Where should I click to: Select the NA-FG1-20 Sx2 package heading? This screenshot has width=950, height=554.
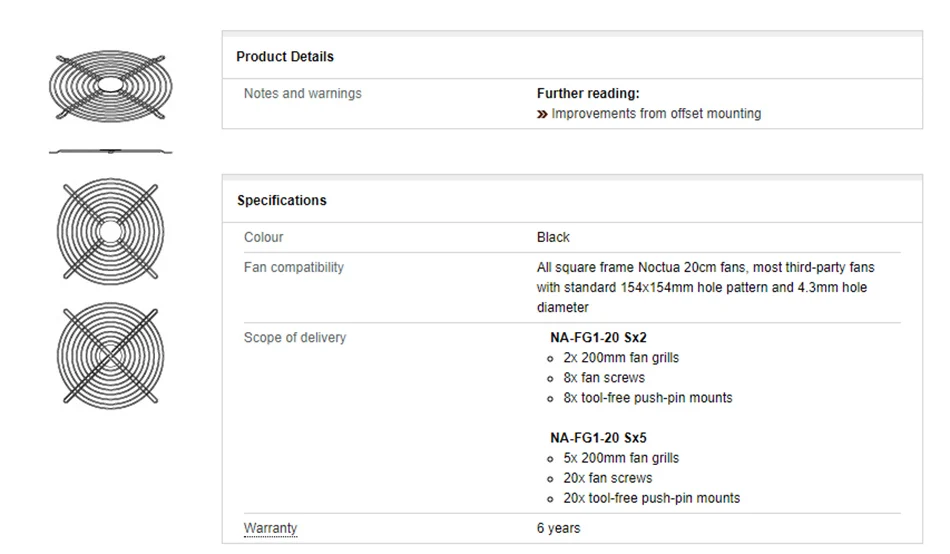[598, 338]
